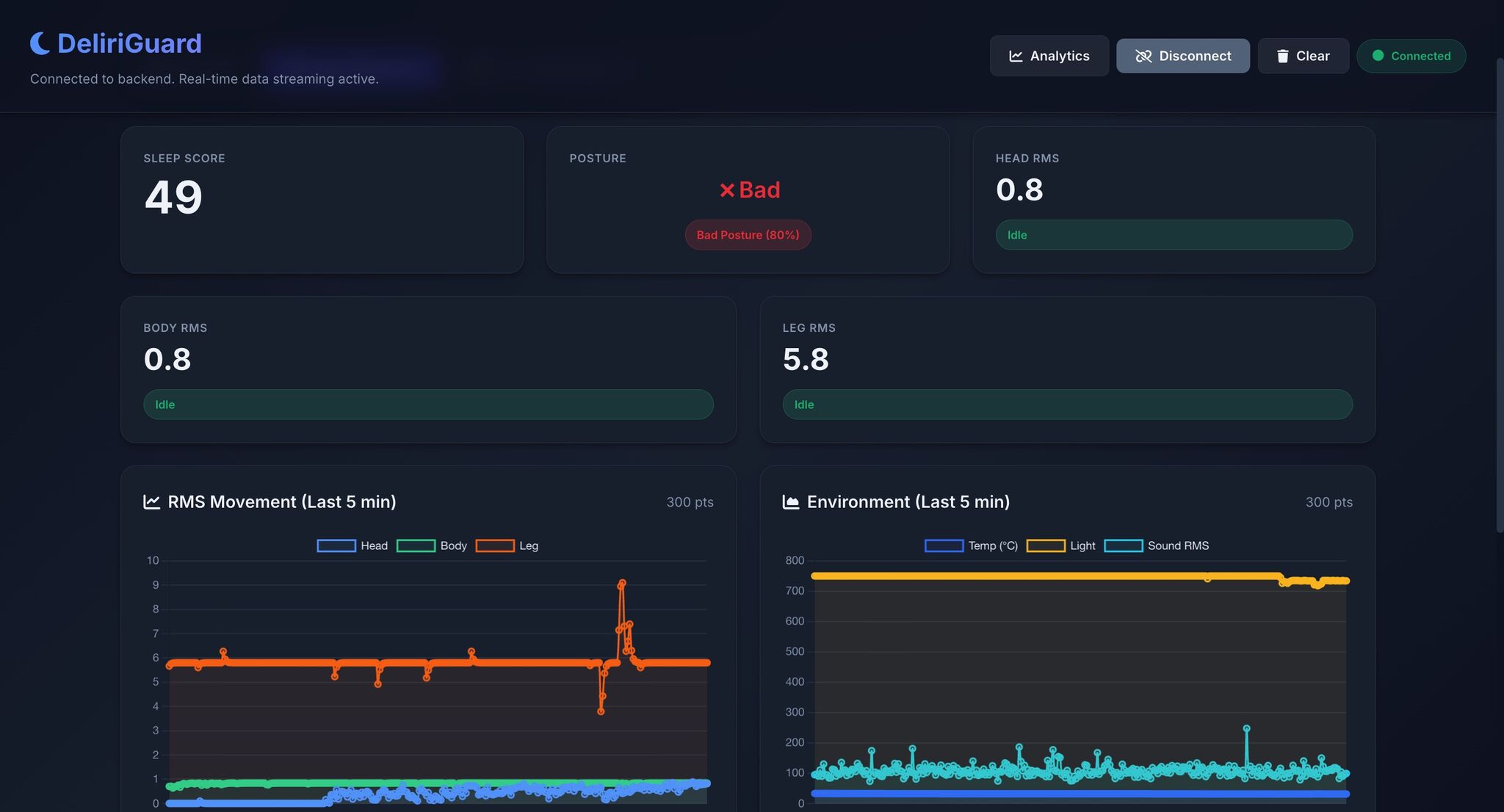1504x812 pixels.
Task: Click the red X beside the Bad posture label
Action: click(x=726, y=189)
